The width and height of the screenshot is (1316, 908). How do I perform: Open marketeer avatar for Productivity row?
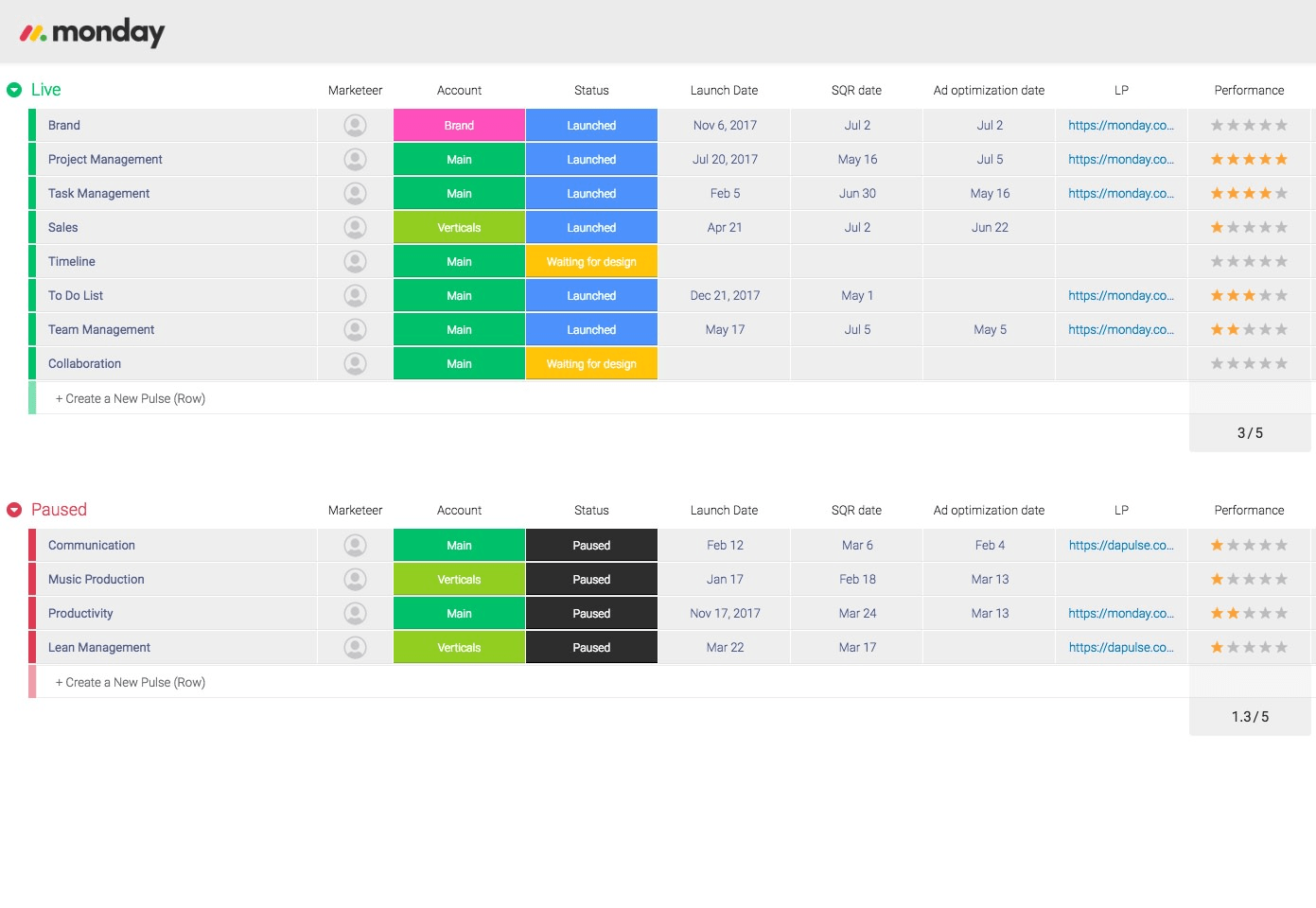pyautogui.click(x=355, y=613)
